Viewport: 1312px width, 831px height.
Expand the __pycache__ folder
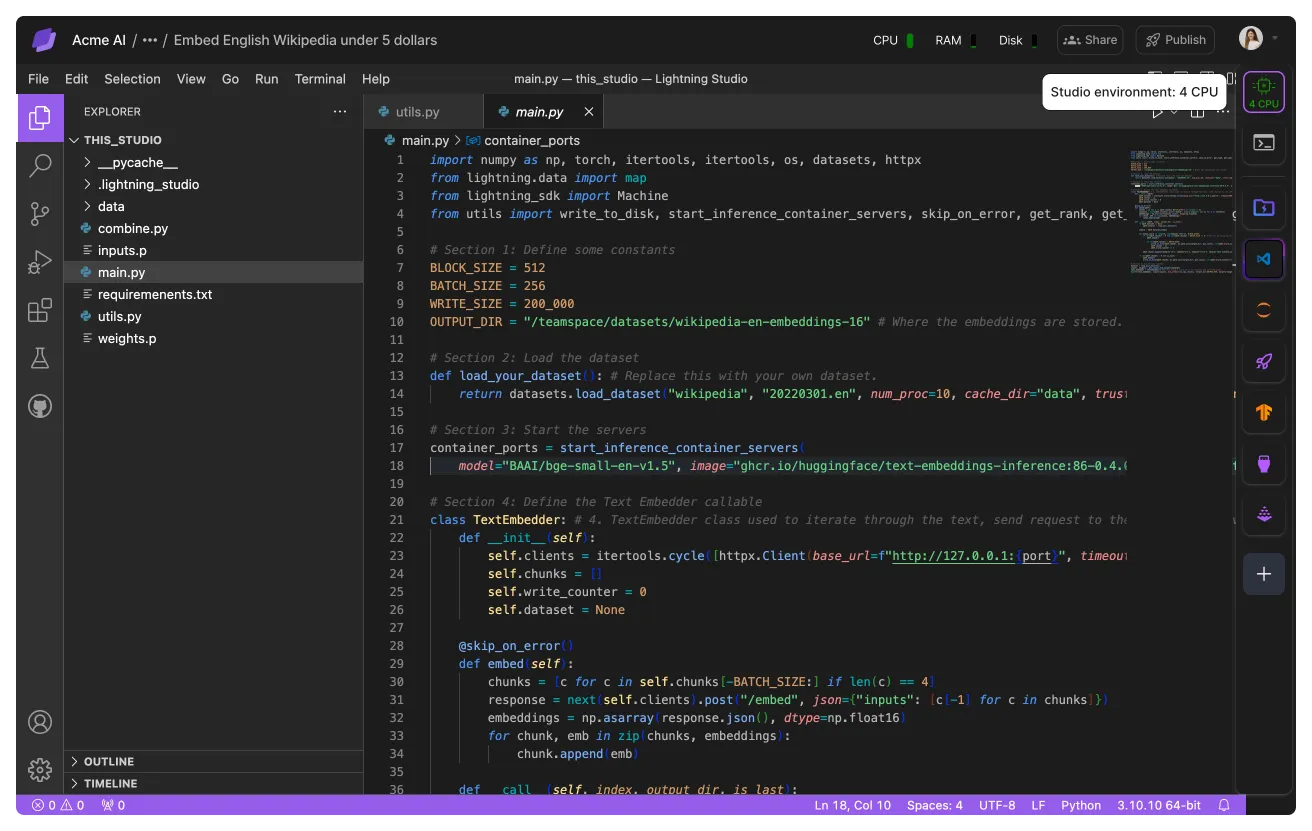137,162
